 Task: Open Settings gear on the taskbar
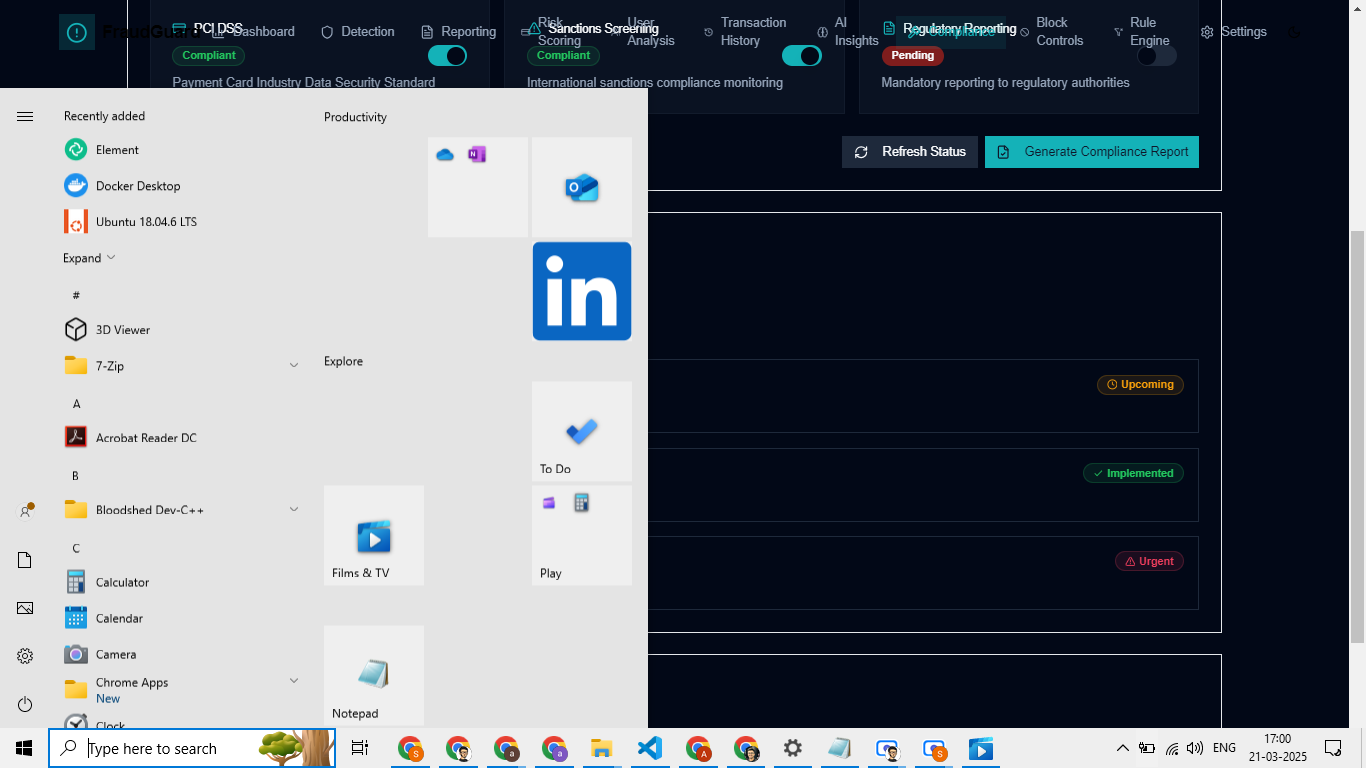tap(793, 748)
